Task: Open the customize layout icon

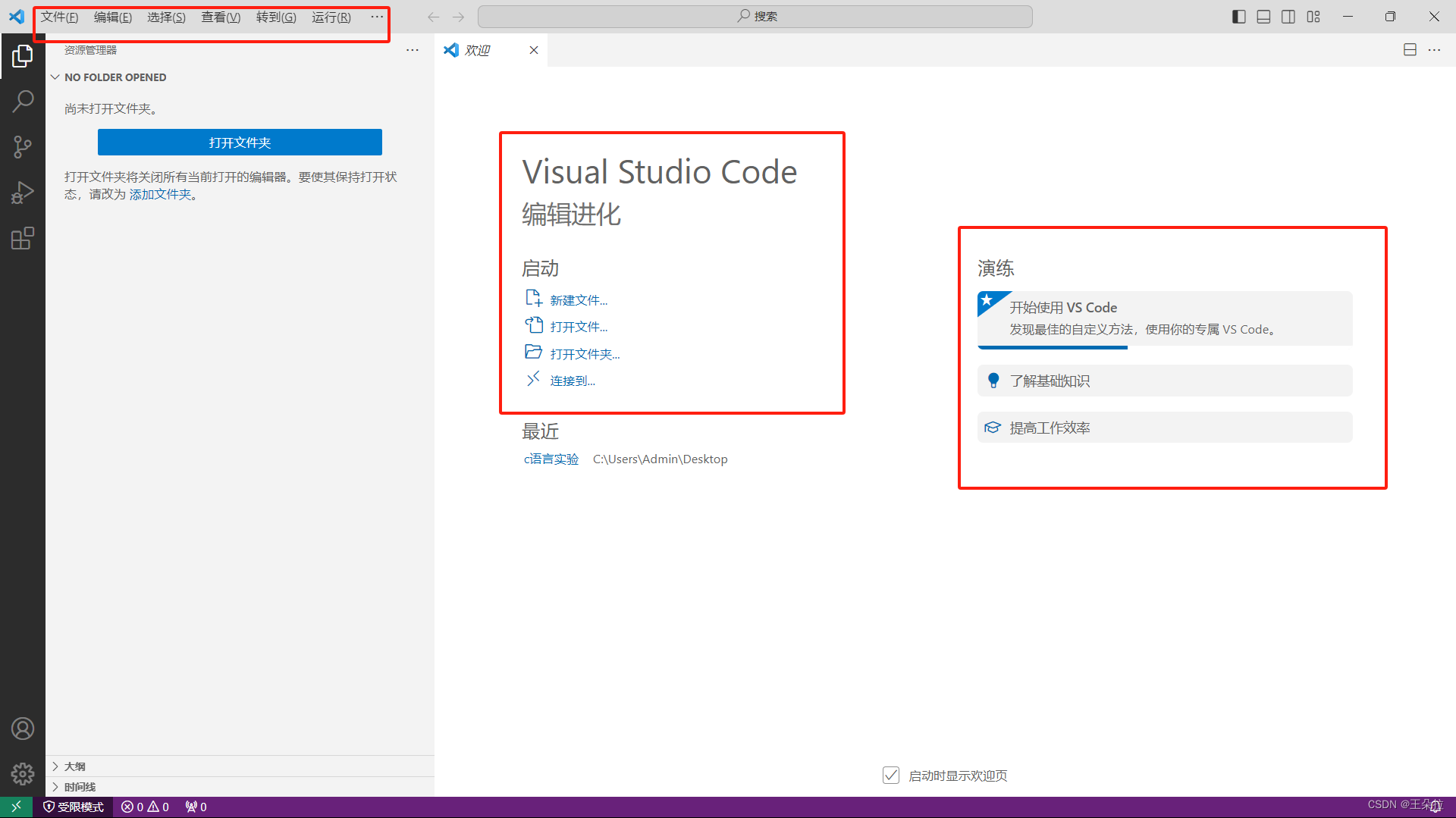Action: pyautogui.click(x=1313, y=17)
